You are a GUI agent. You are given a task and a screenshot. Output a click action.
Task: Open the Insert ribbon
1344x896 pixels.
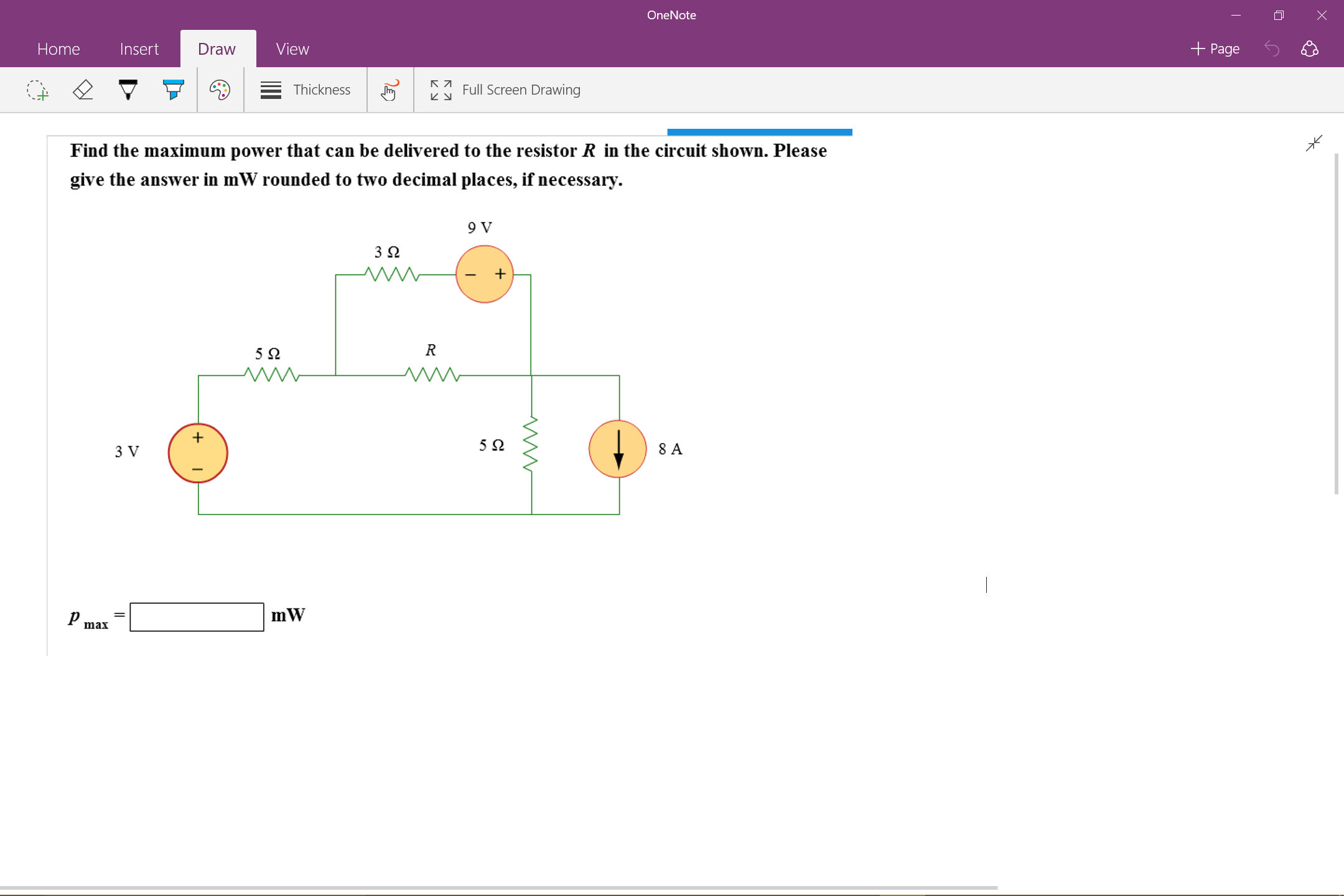[x=139, y=49]
